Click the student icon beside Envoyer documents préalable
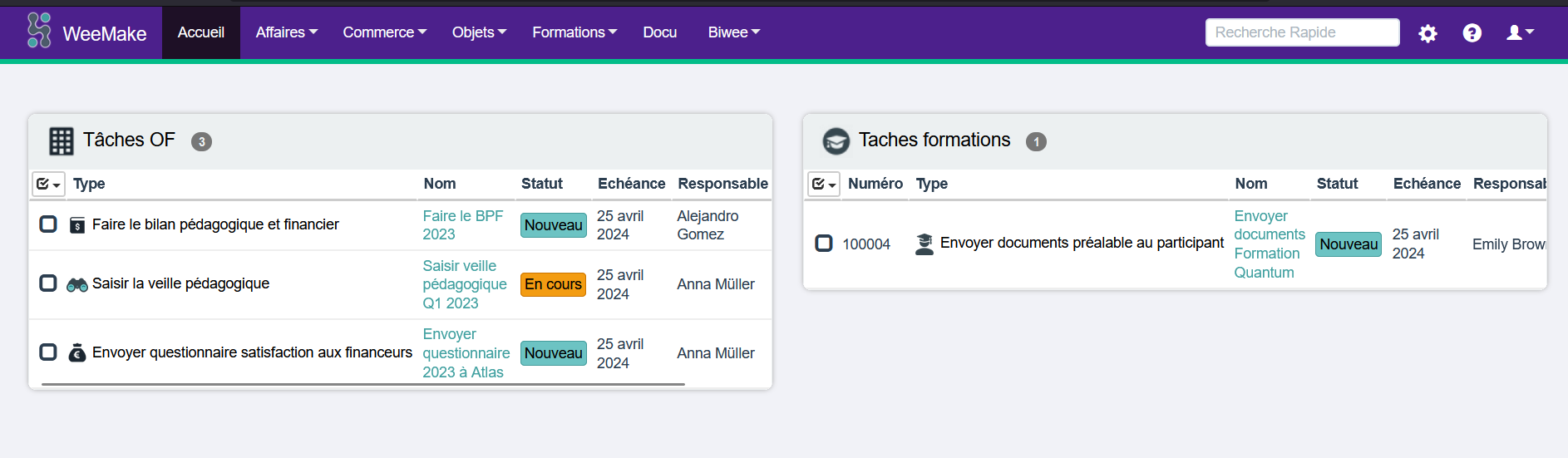Viewport: 1568px width, 458px height. tap(924, 244)
